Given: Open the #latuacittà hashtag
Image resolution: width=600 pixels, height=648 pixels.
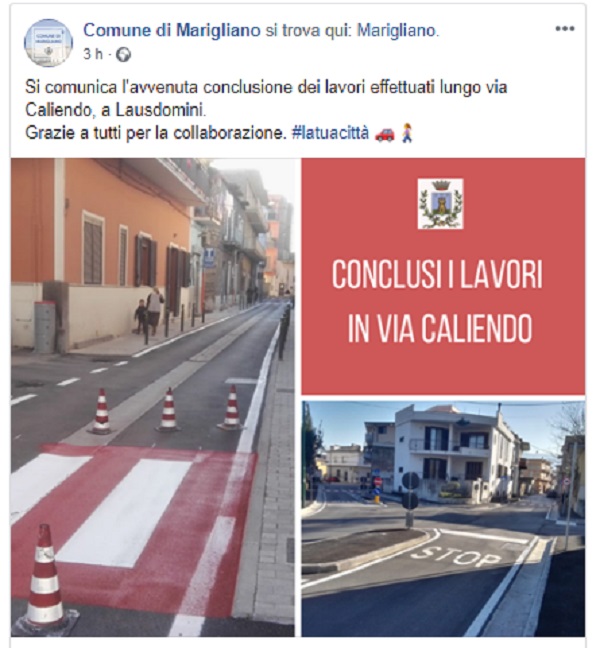Looking at the screenshot, I should click(330, 133).
